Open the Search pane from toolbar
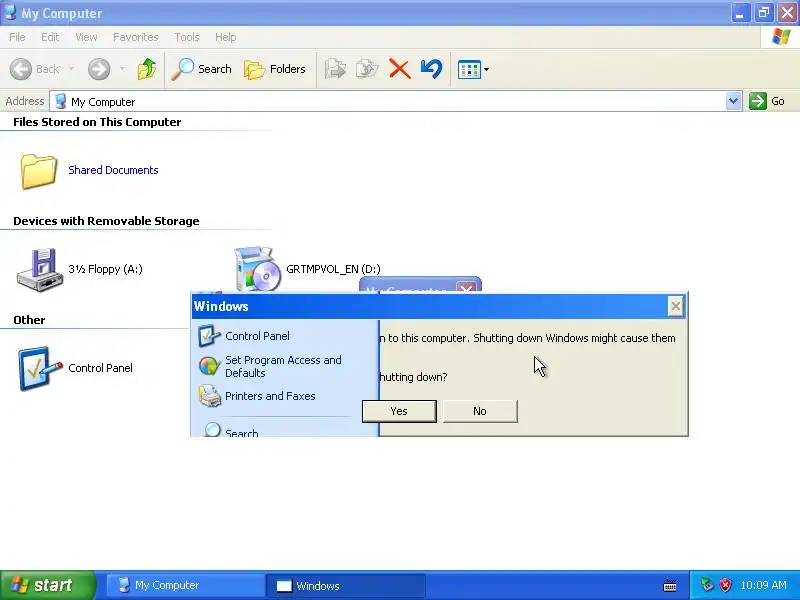 [202, 69]
